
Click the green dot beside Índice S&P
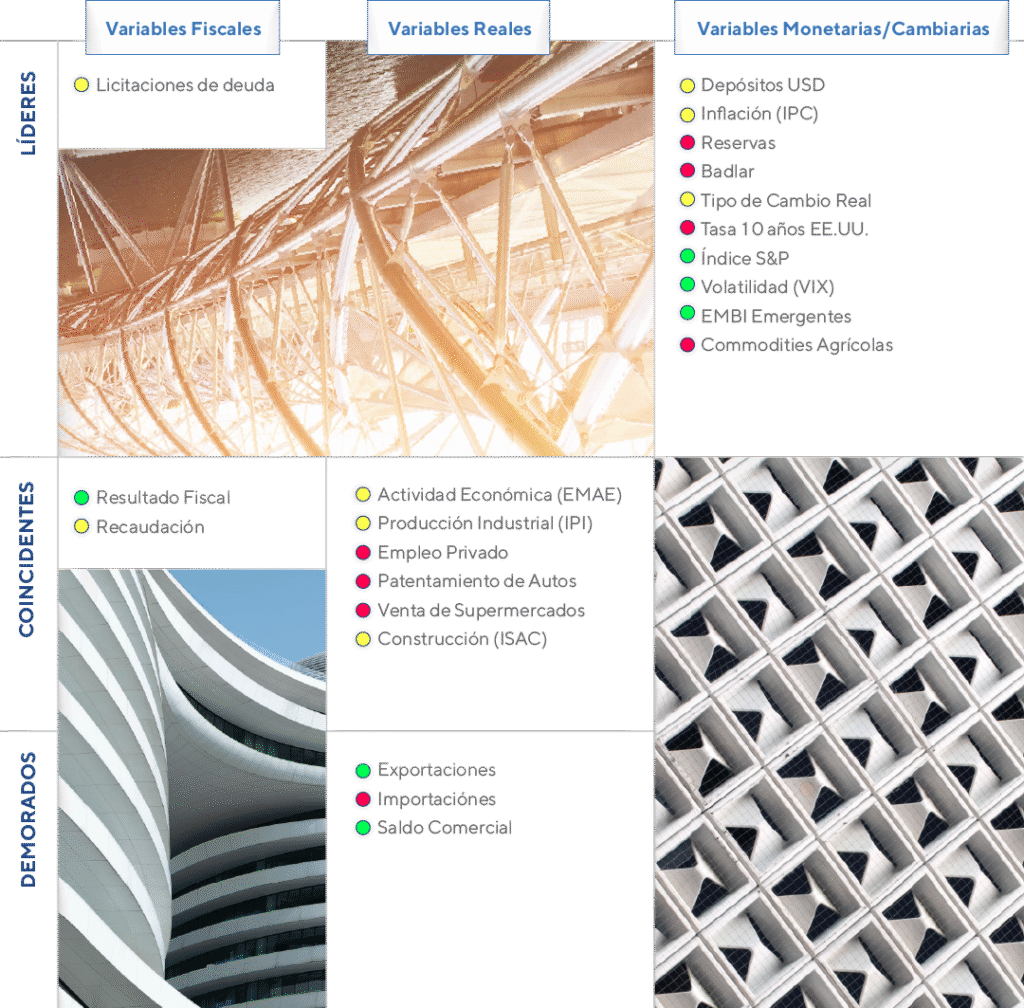tap(687, 258)
